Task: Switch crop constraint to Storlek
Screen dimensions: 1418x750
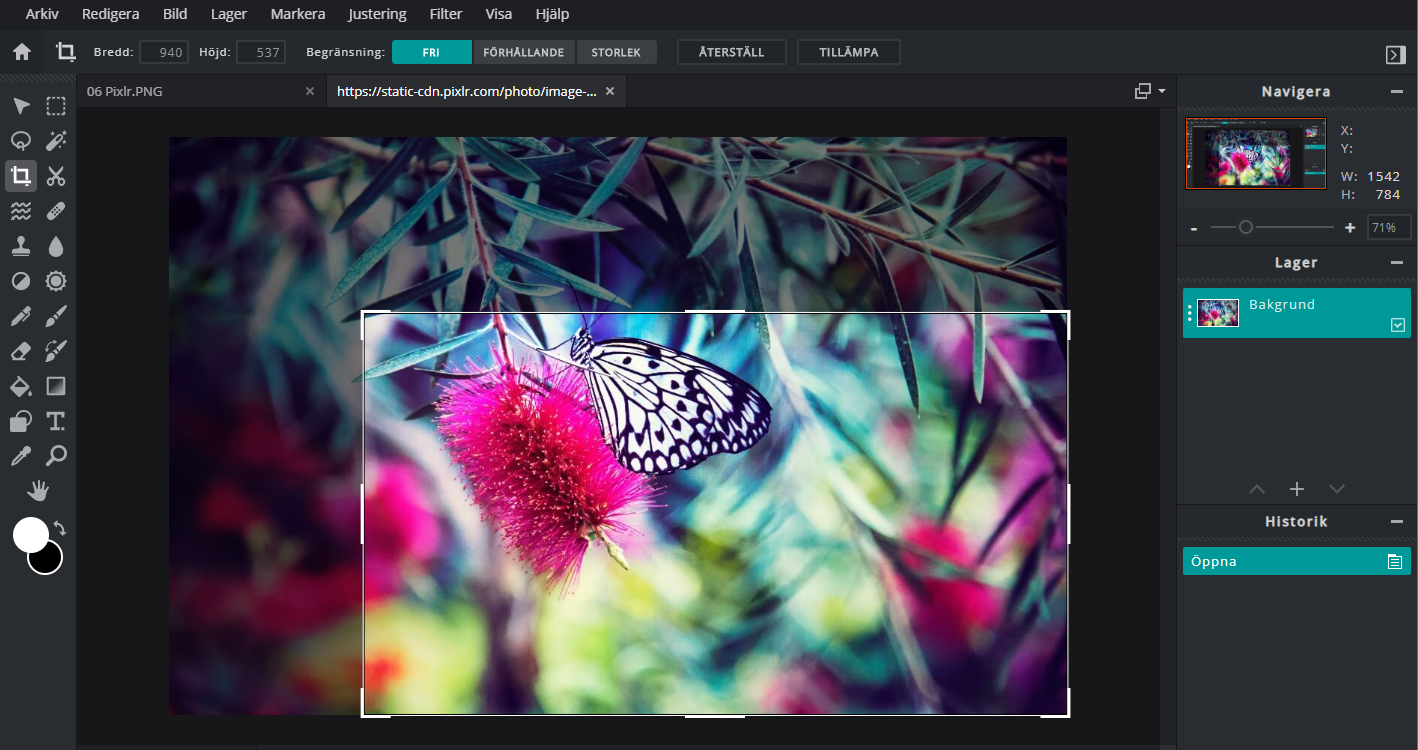Action: [x=615, y=52]
